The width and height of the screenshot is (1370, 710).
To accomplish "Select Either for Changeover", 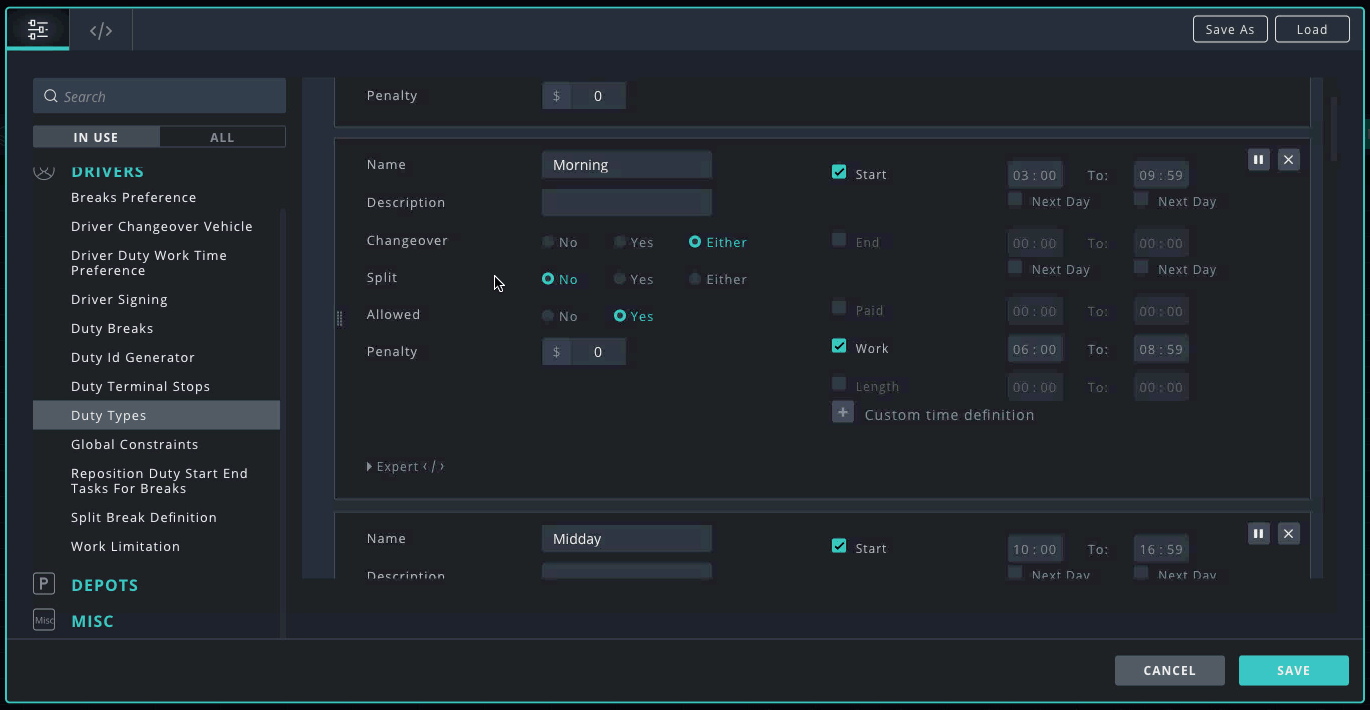I will point(695,242).
